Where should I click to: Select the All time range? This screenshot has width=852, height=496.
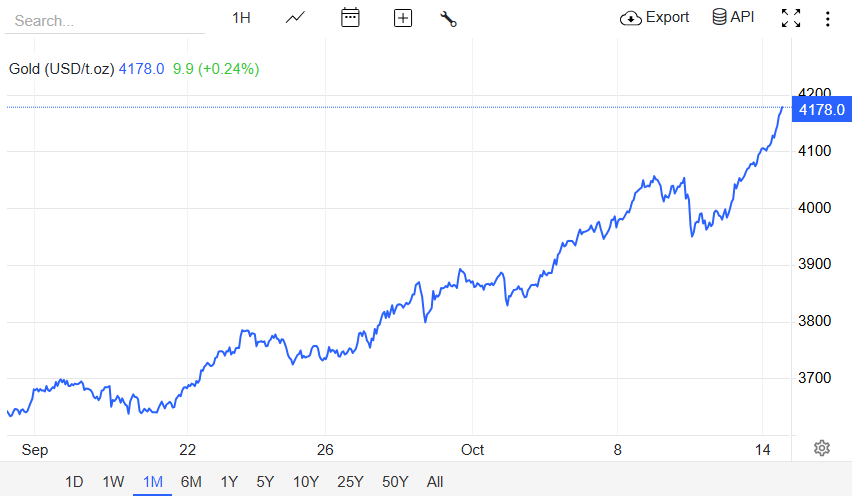pos(435,482)
